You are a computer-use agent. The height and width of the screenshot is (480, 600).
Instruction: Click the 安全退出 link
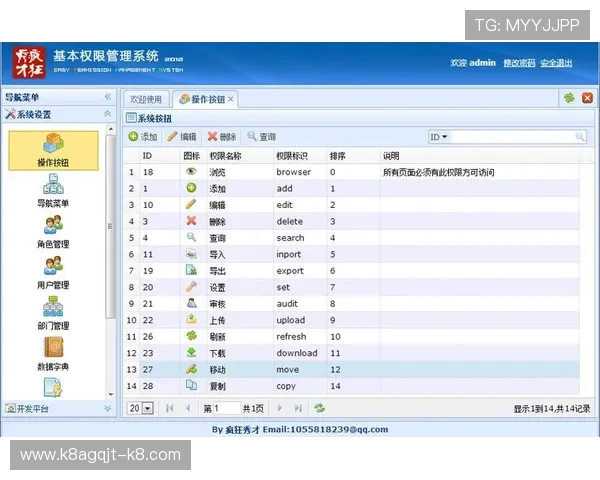556,63
